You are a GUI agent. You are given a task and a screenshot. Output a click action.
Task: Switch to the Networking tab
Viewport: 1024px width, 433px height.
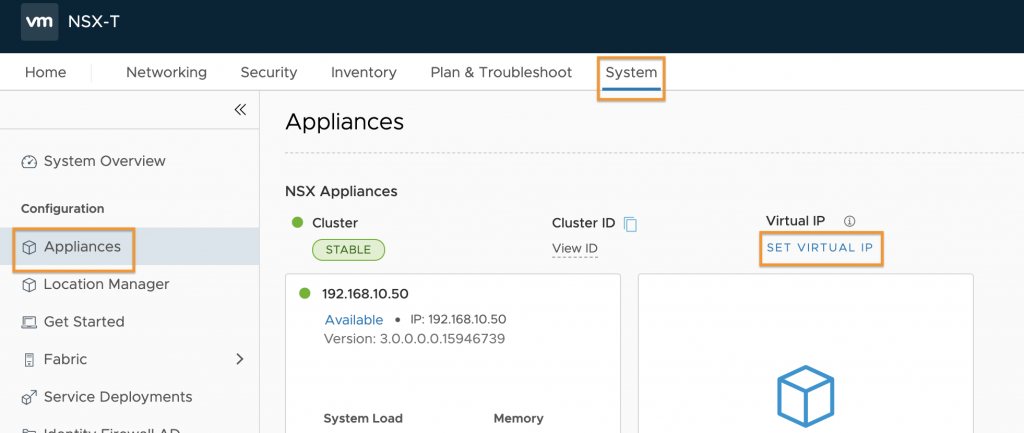coord(167,72)
